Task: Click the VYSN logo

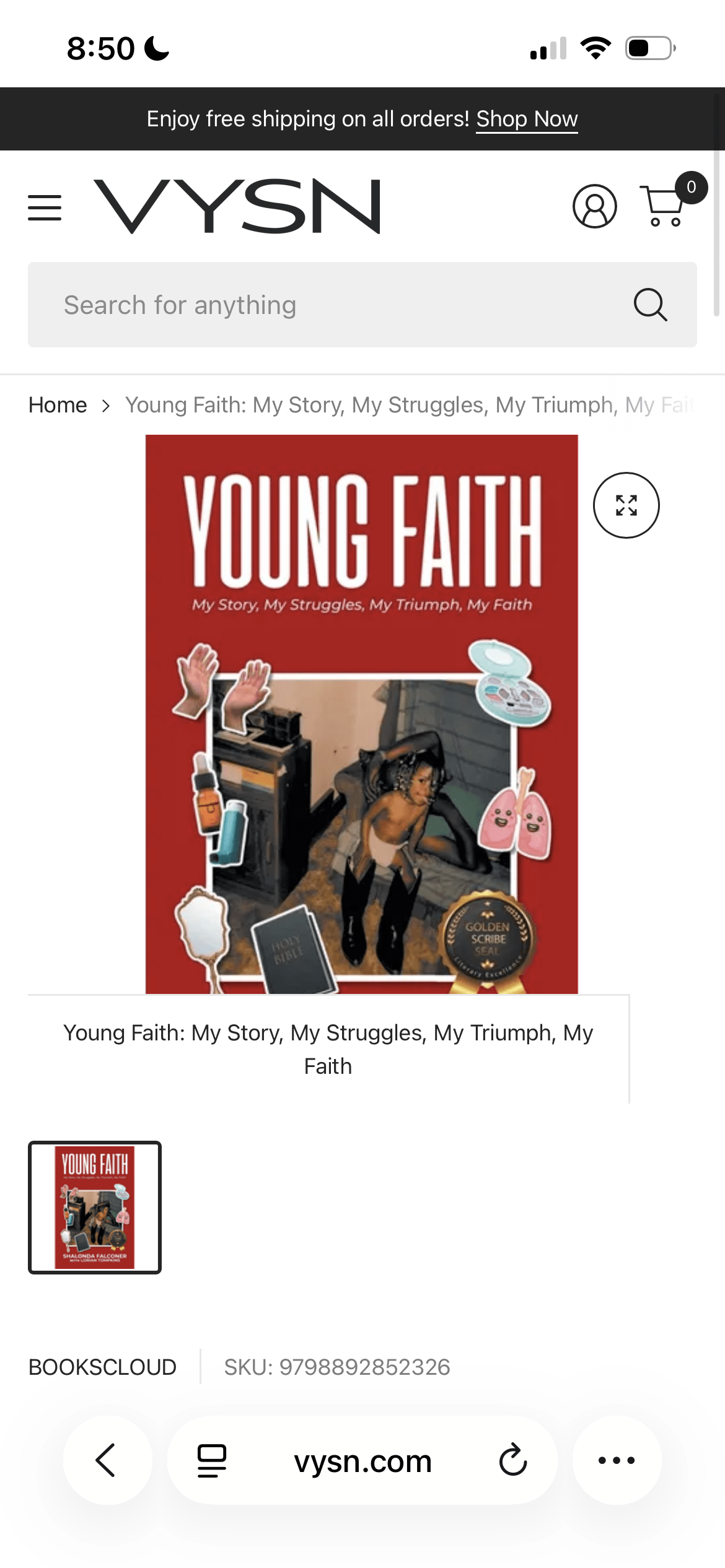Action: 237,206
